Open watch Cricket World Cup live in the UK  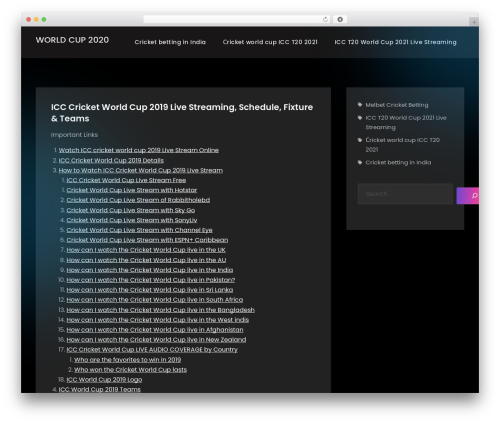coord(146,250)
